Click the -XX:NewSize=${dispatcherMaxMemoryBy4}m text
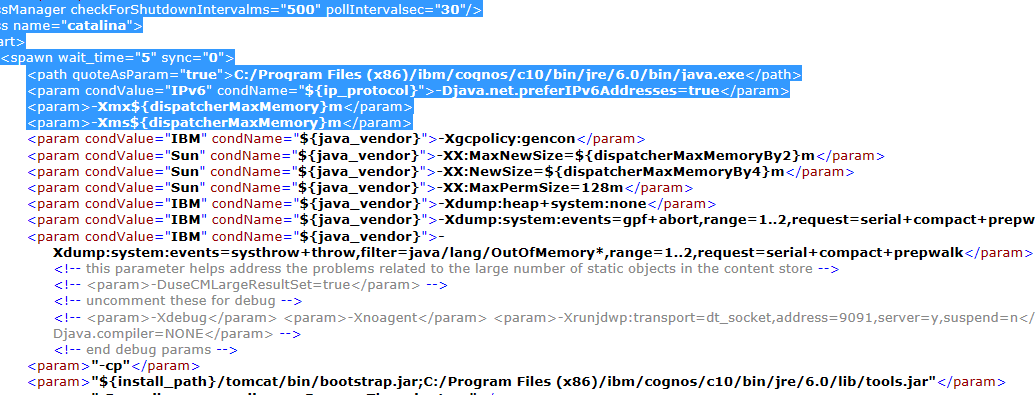The width and height of the screenshot is (1035, 395). (612, 171)
